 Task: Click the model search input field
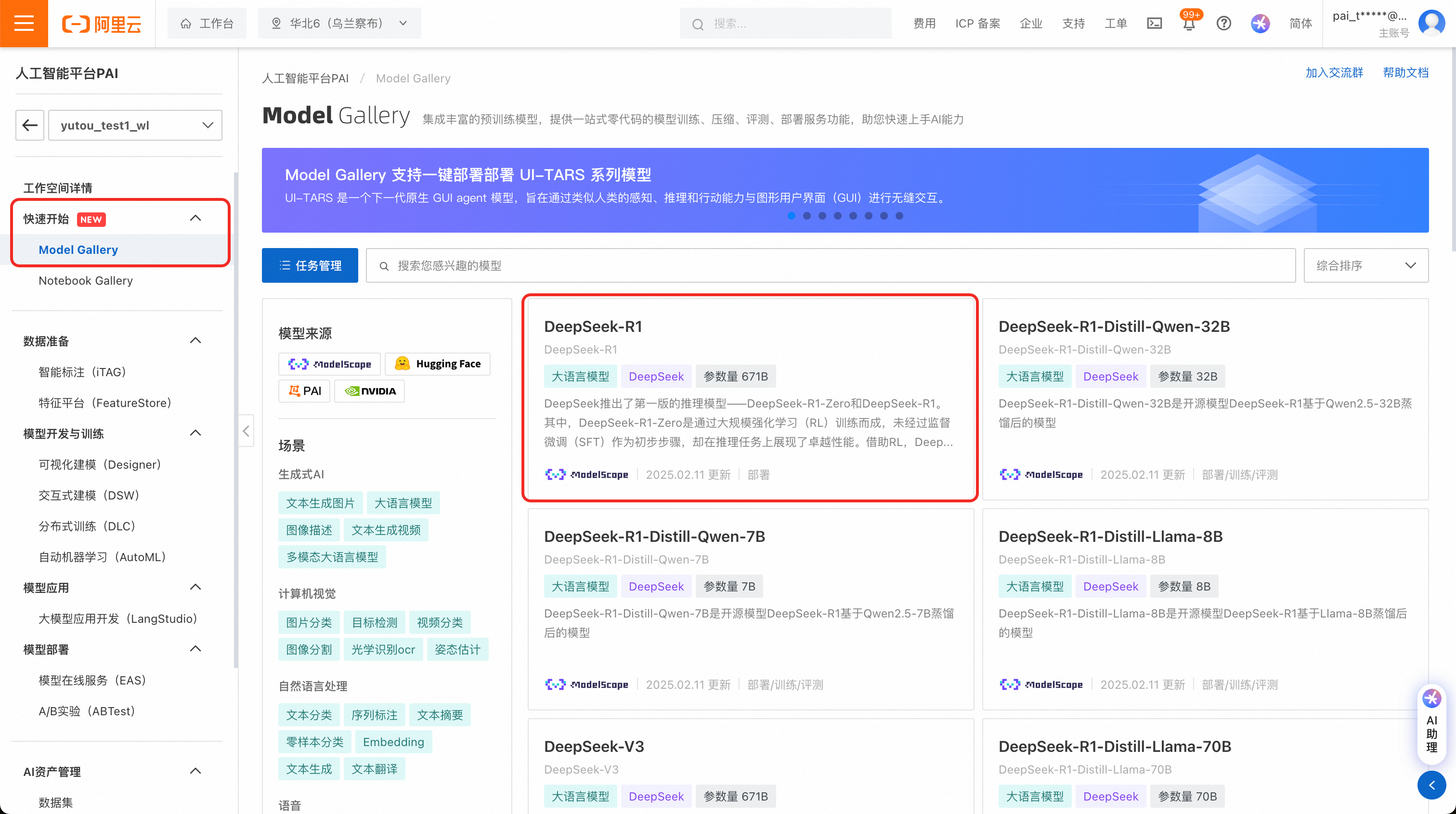pos(831,266)
